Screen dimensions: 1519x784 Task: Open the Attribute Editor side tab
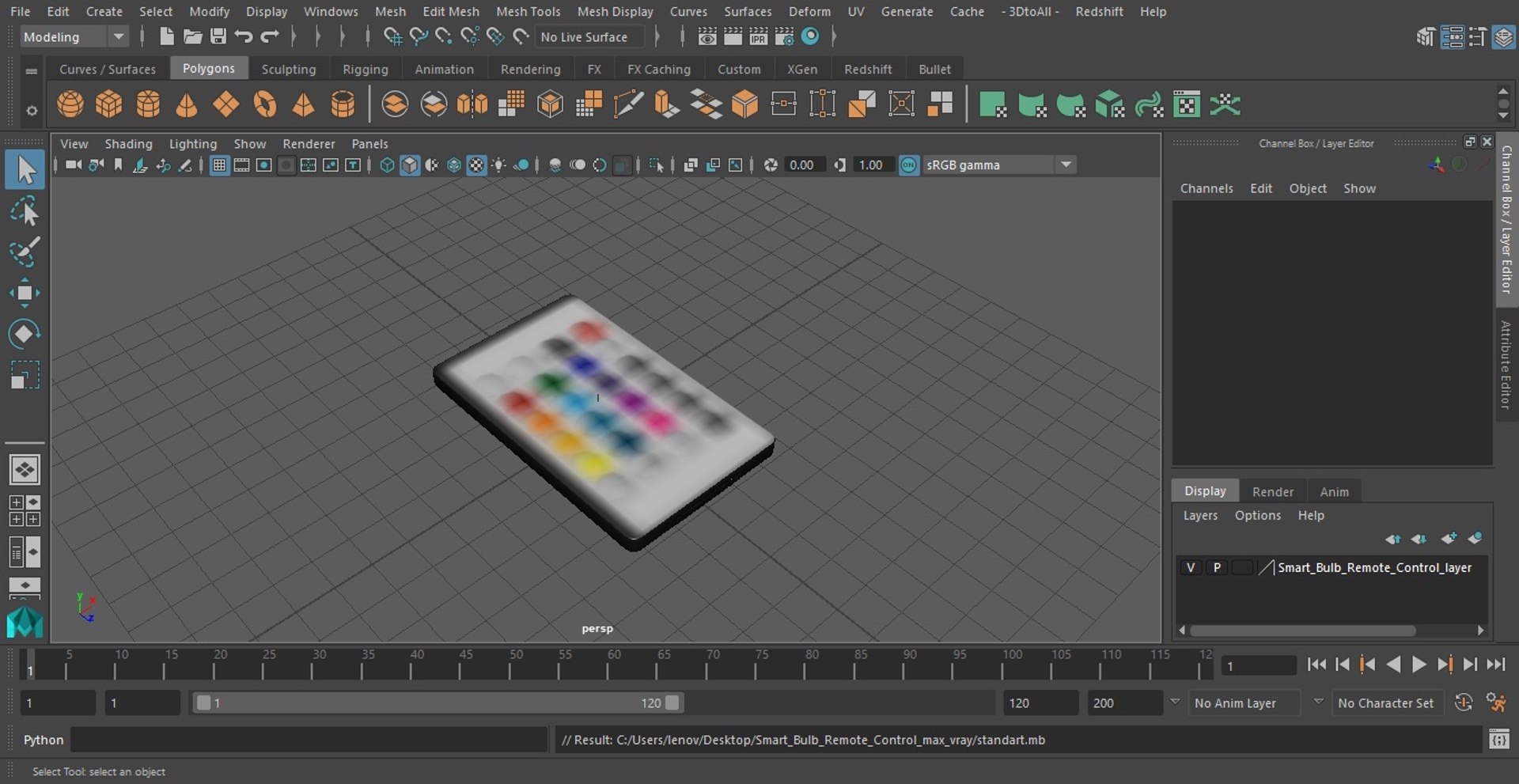(x=1506, y=365)
